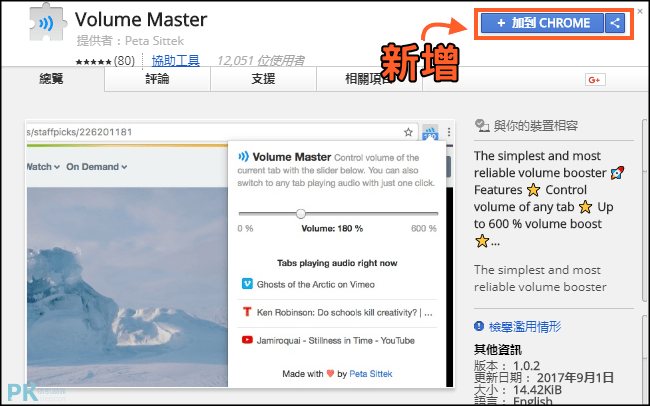Open the 協助工具 category link

(x=175, y=61)
